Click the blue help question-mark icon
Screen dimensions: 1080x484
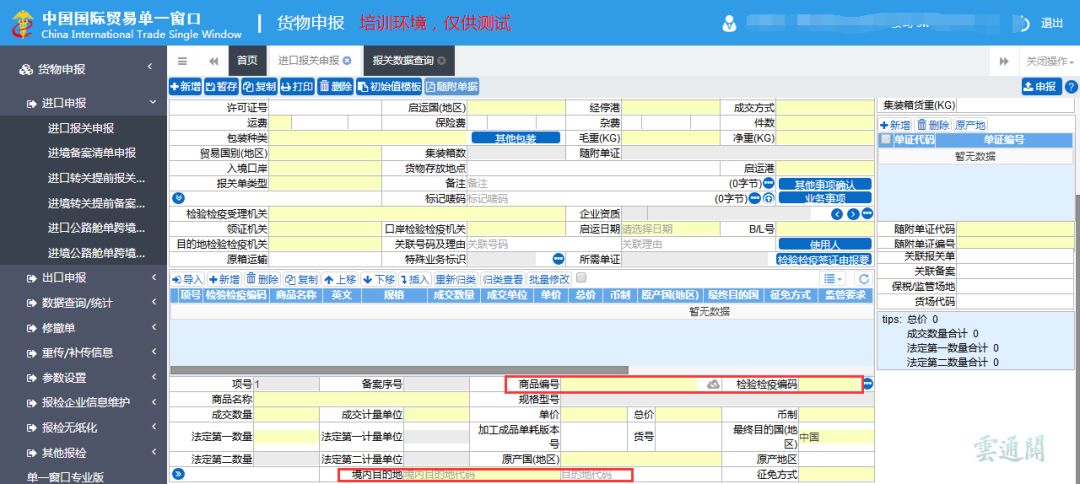pos(1071,87)
